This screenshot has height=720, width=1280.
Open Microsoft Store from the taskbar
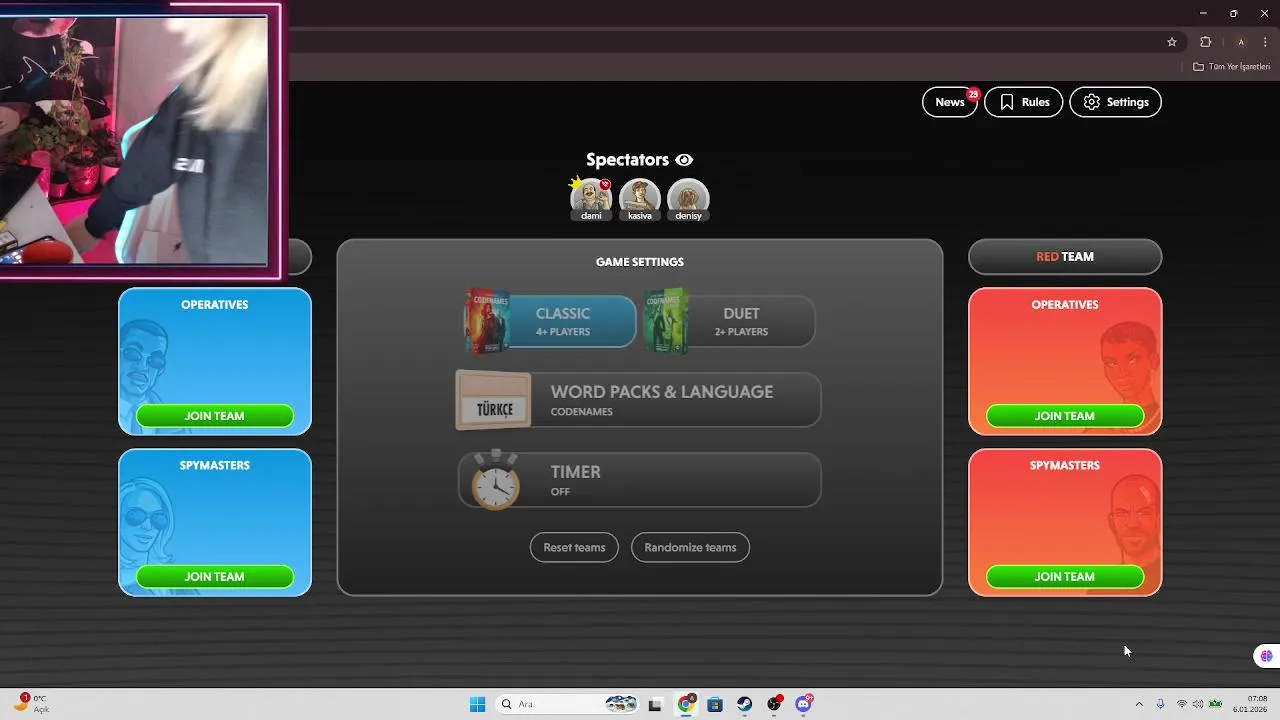(x=715, y=704)
